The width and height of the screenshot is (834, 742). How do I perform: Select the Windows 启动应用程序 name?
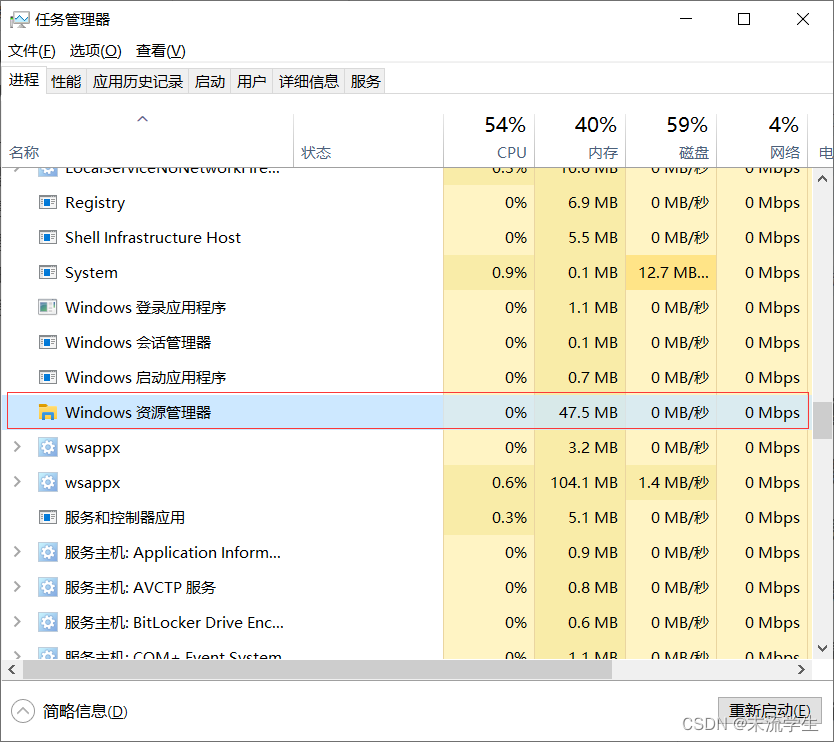pos(145,378)
